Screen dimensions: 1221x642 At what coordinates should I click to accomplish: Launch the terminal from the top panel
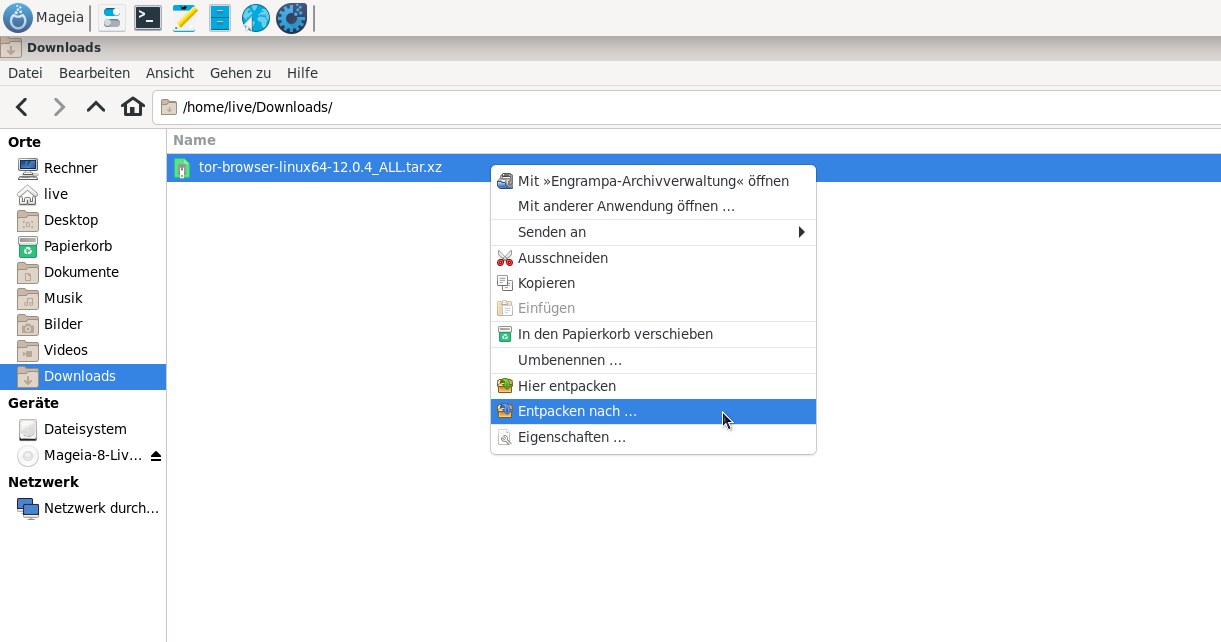148,18
